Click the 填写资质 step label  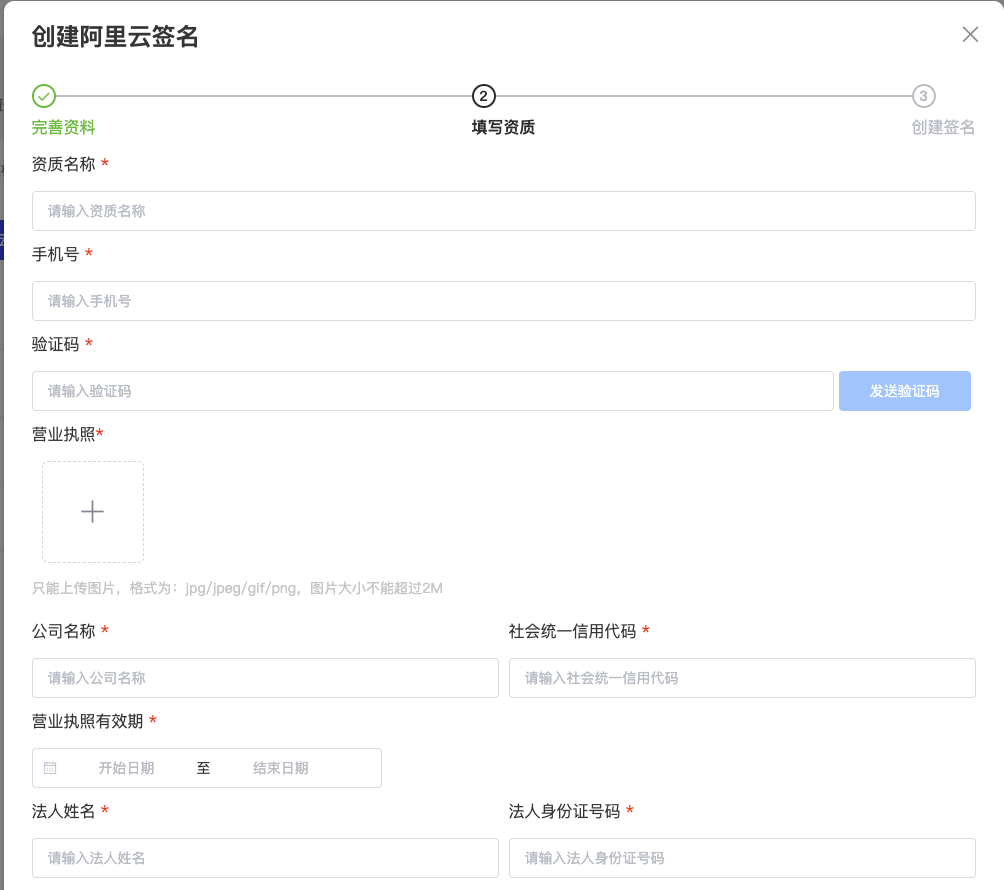coord(503,127)
